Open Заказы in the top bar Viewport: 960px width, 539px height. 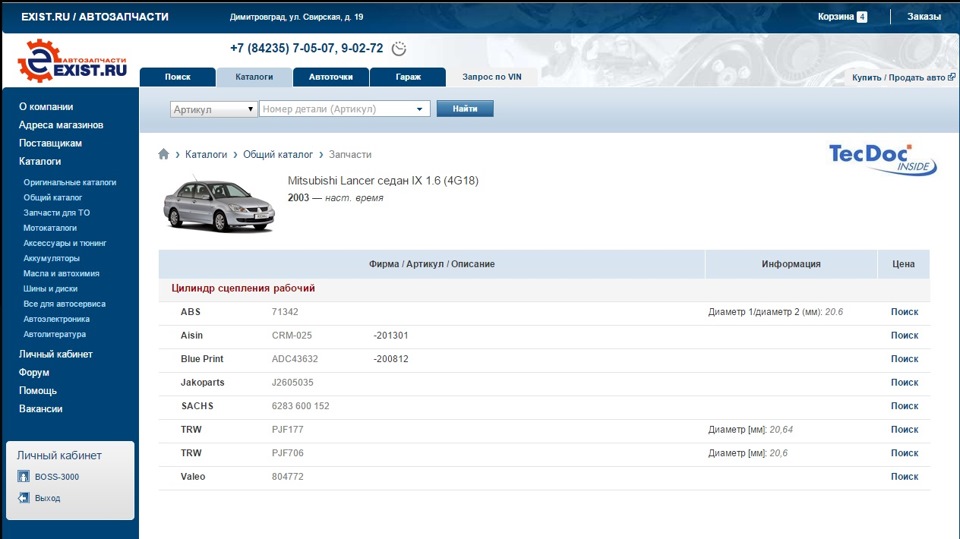coord(924,17)
